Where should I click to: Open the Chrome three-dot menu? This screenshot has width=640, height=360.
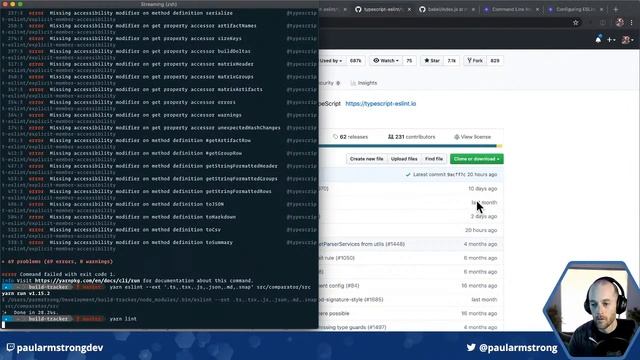[631, 23]
